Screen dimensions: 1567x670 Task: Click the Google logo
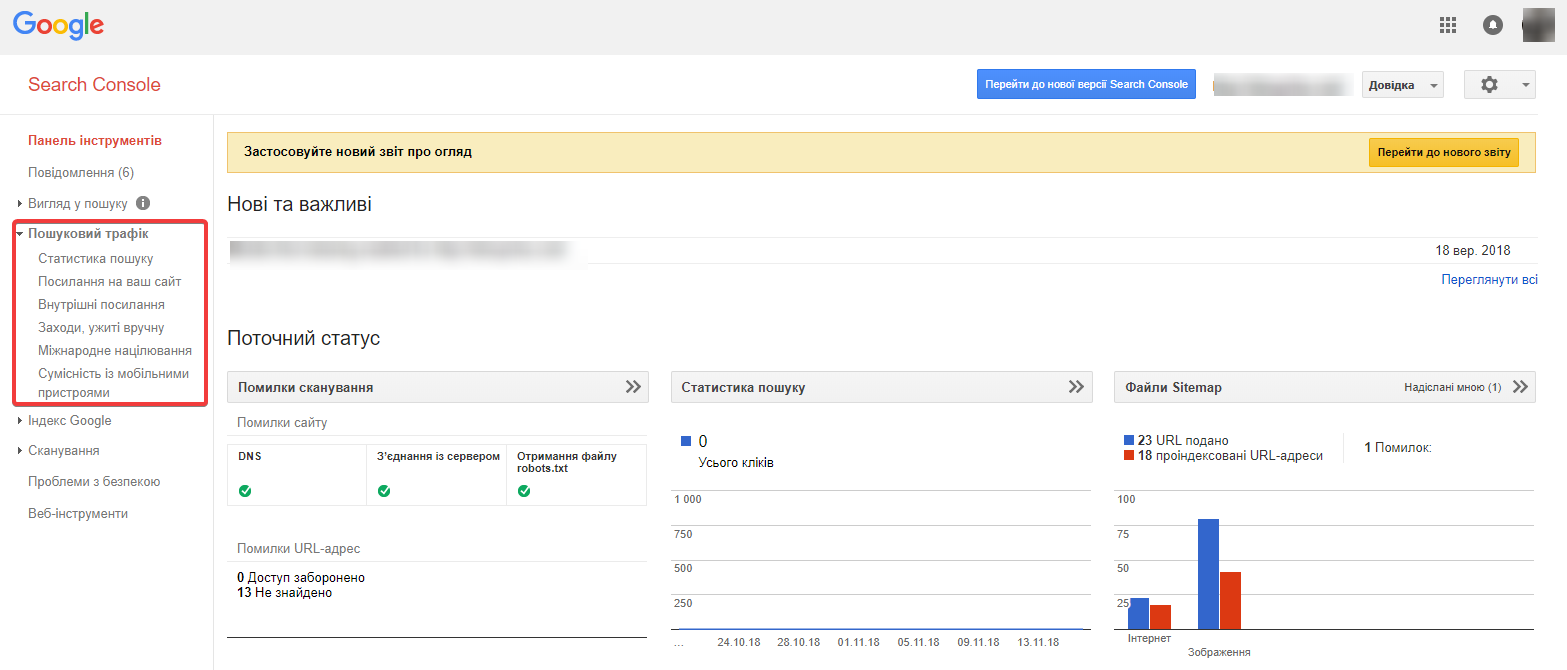tap(58, 26)
